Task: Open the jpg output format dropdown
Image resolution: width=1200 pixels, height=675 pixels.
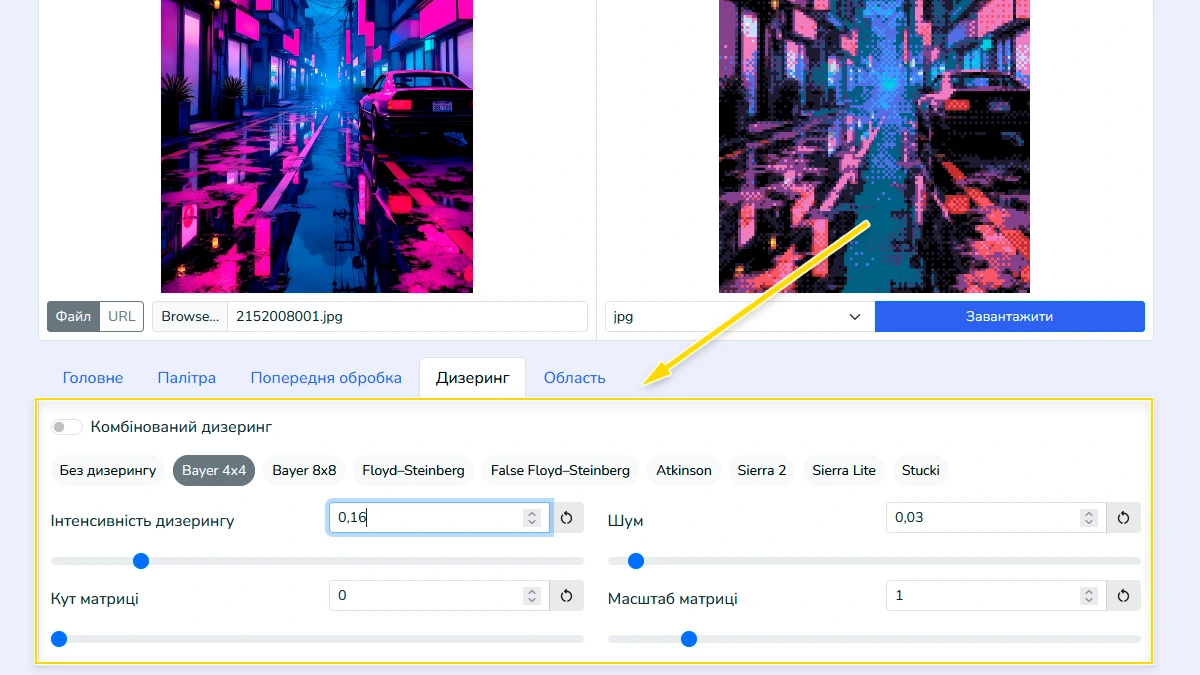Action: 738,317
